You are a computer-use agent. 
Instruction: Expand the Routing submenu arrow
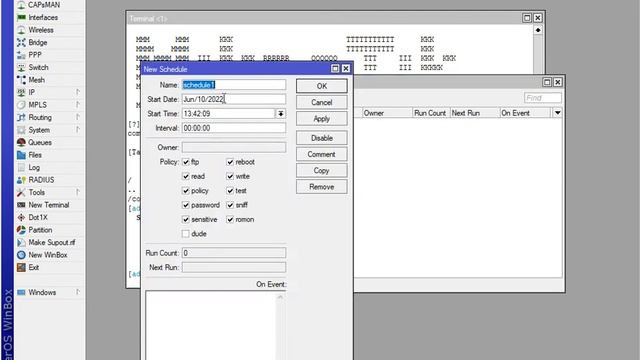click(x=78, y=117)
